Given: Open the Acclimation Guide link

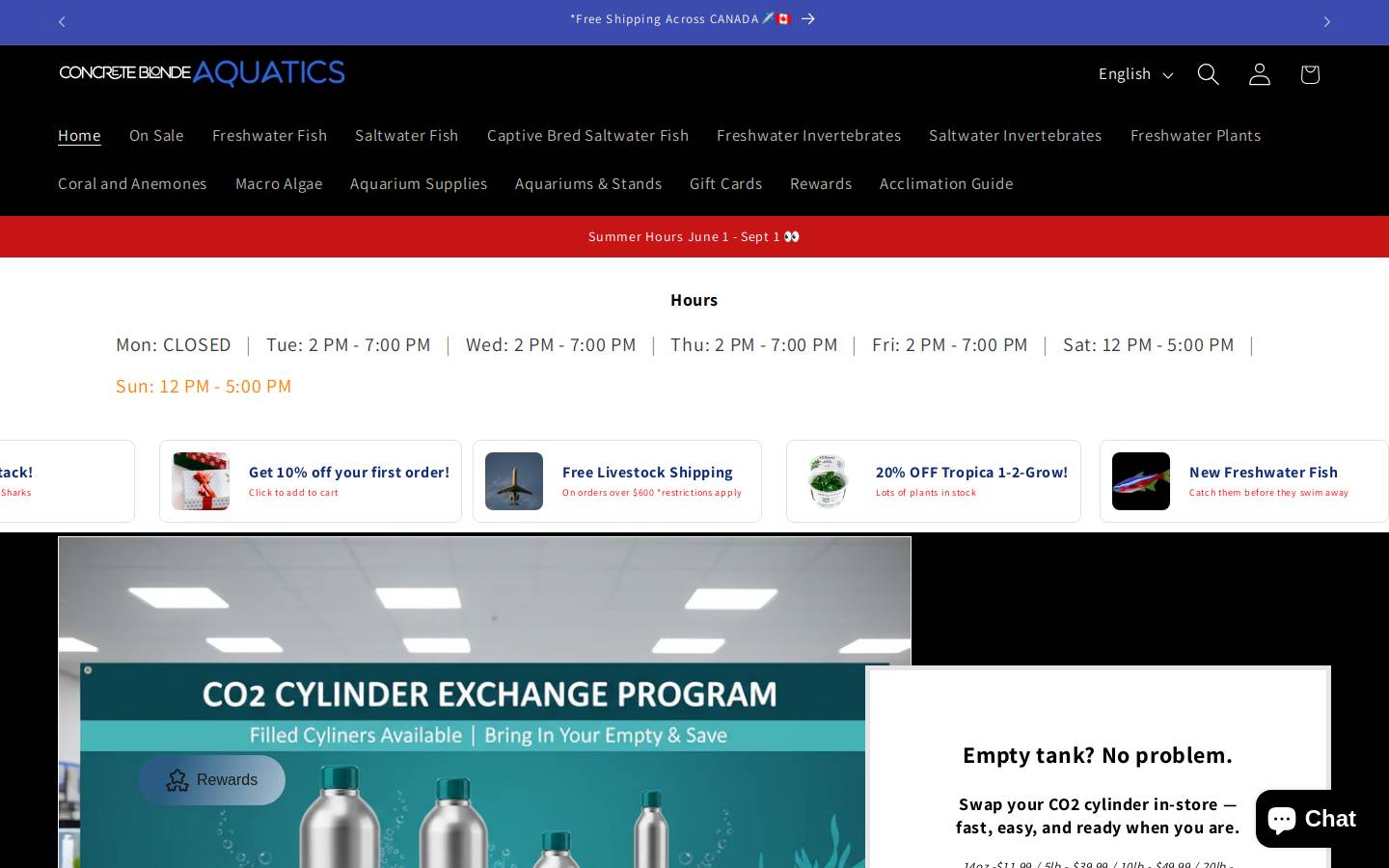Looking at the screenshot, I should click(946, 183).
